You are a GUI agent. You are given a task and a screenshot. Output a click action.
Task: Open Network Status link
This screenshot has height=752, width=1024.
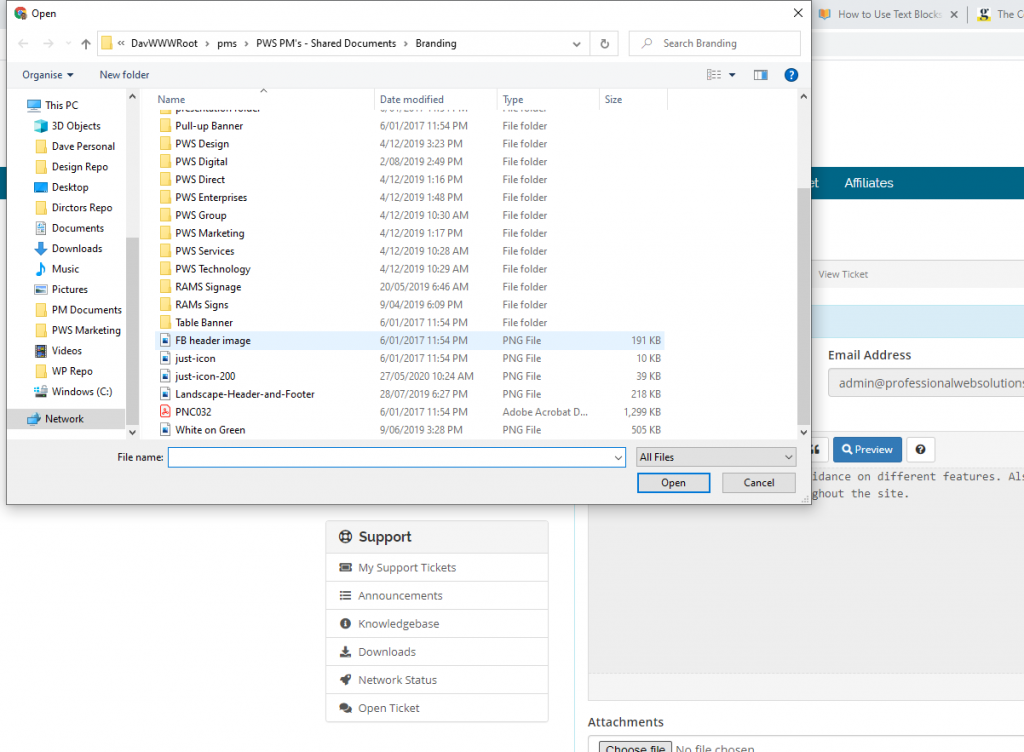tap(397, 680)
